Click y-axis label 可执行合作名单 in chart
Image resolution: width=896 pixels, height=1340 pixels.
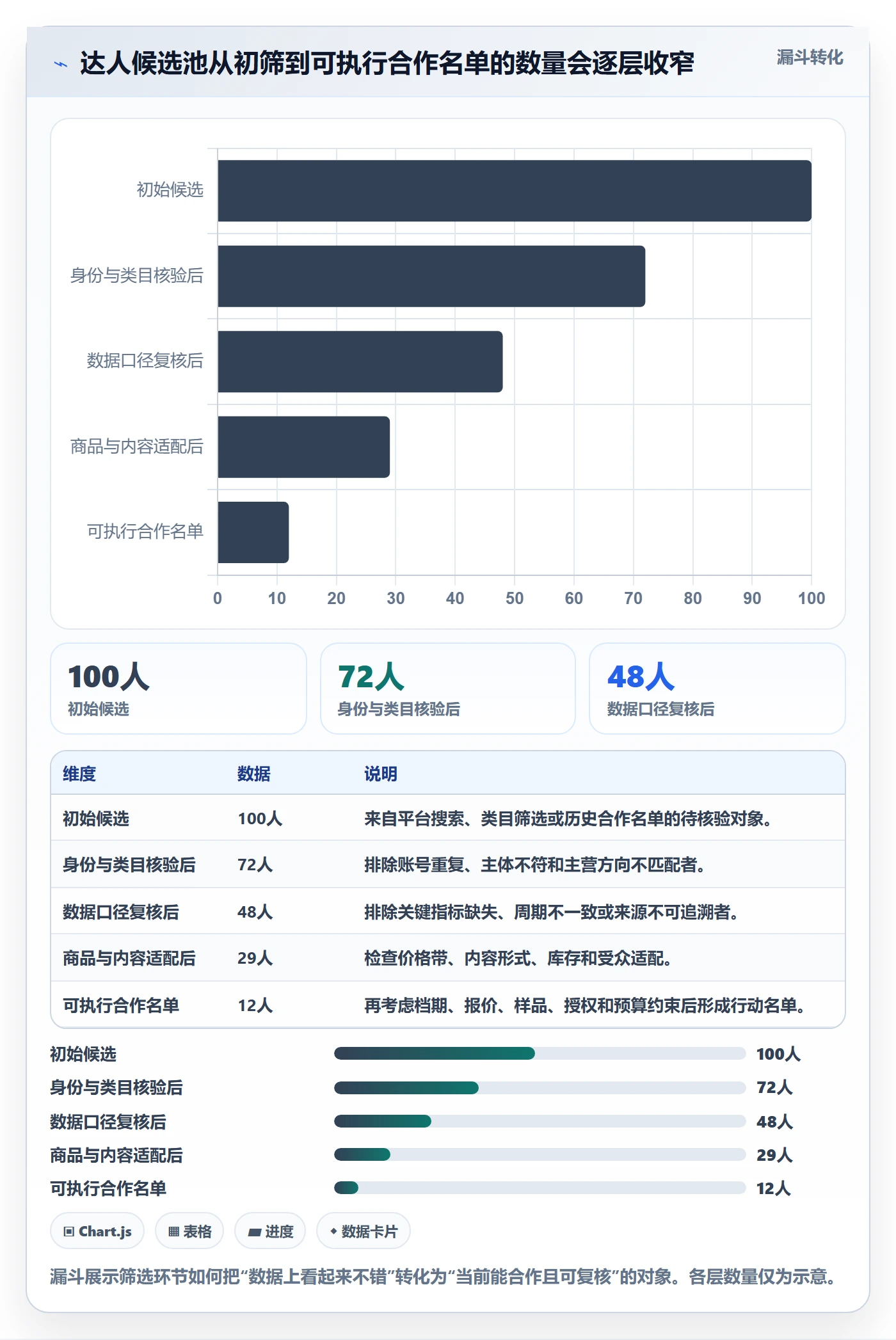coord(145,531)
